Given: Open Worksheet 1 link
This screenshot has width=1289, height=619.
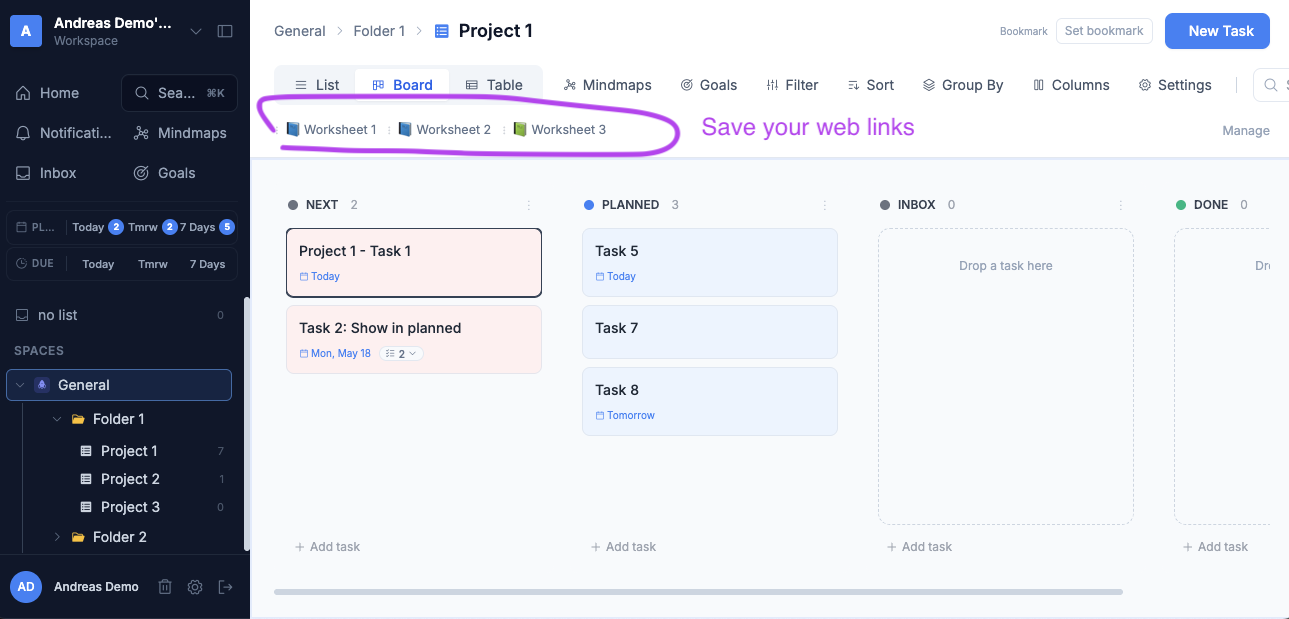Looking at the screenshot, I should click(x=331, y=130).
